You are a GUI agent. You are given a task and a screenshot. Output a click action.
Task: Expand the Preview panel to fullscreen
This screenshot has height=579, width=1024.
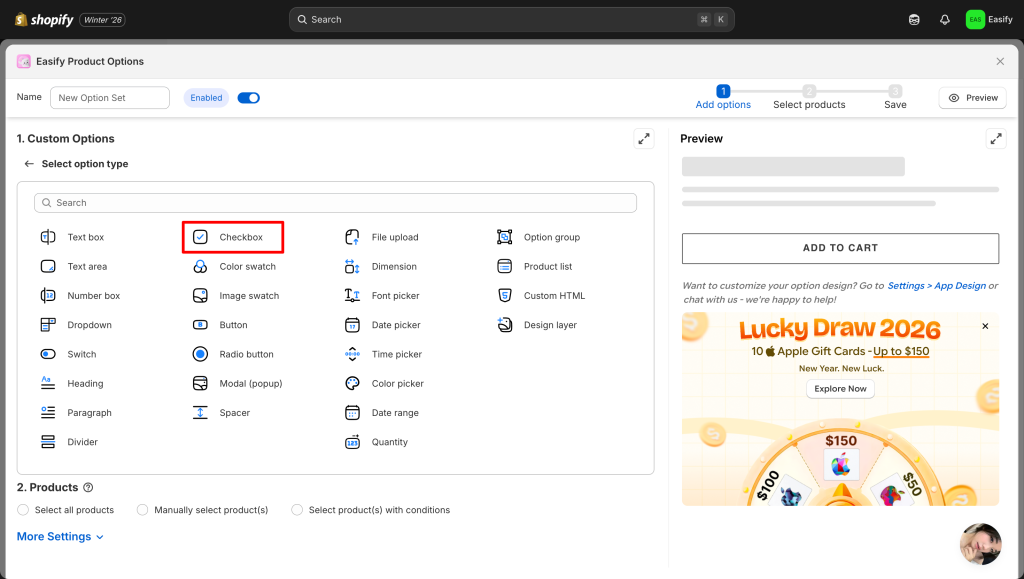[x=996, y=139]
